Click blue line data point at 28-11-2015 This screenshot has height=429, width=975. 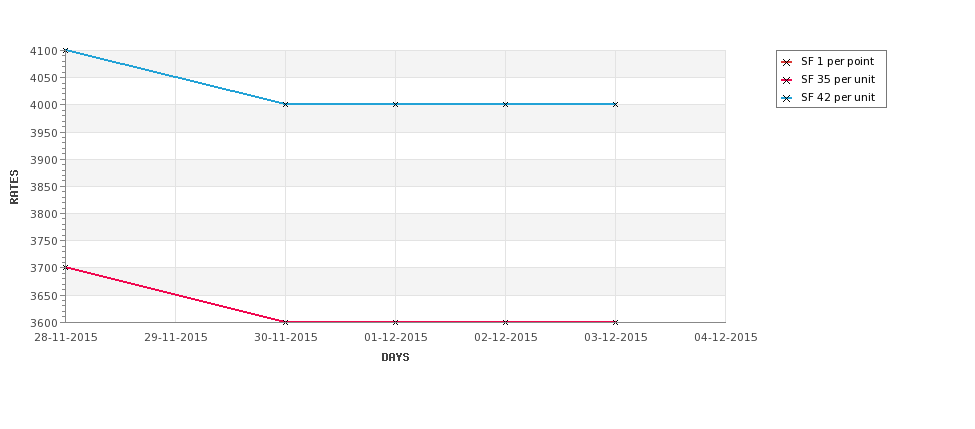coord(65,50)
